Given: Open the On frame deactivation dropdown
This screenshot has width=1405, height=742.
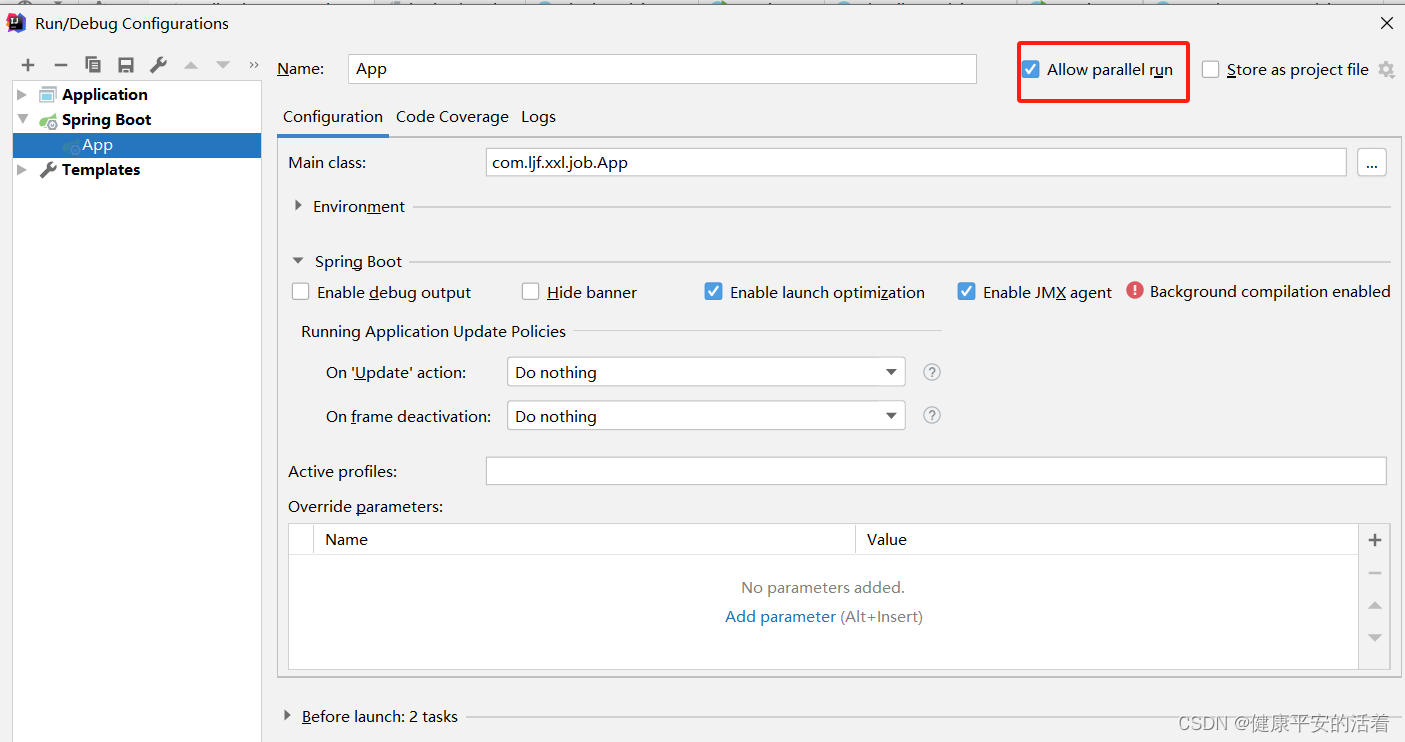Looking at the screenshot, I should point(706,416).
